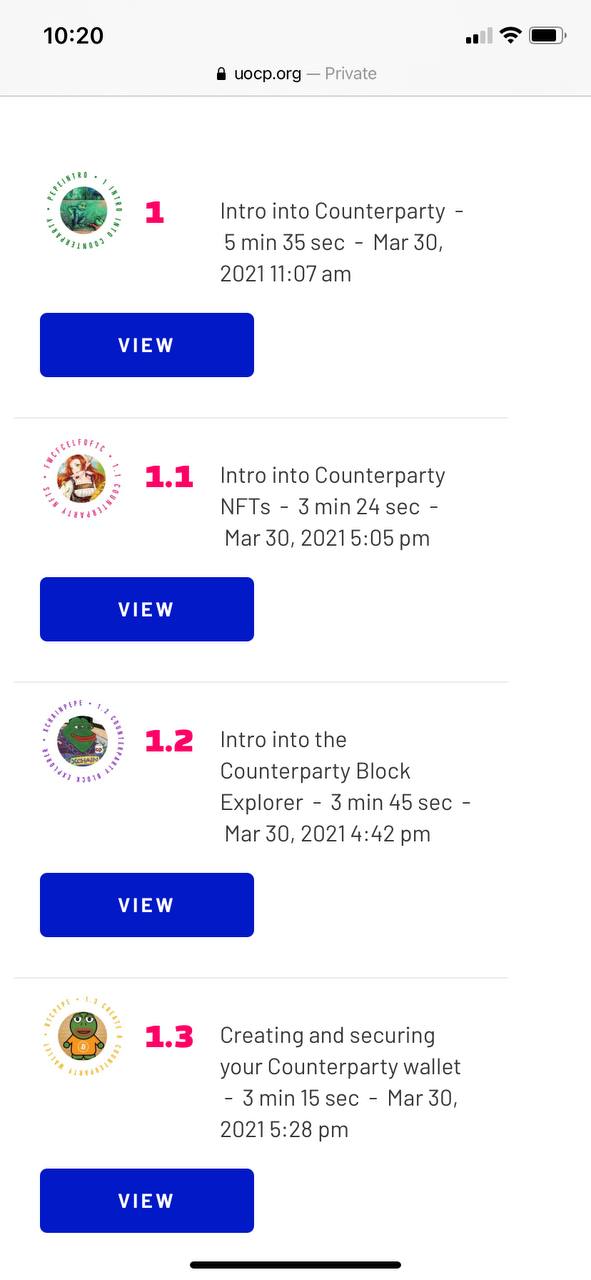Viewport: 591px width, 1280px height.
Task: Open 'Creating and securing your Counterparty wallet' text
Action: [340, 1050]
